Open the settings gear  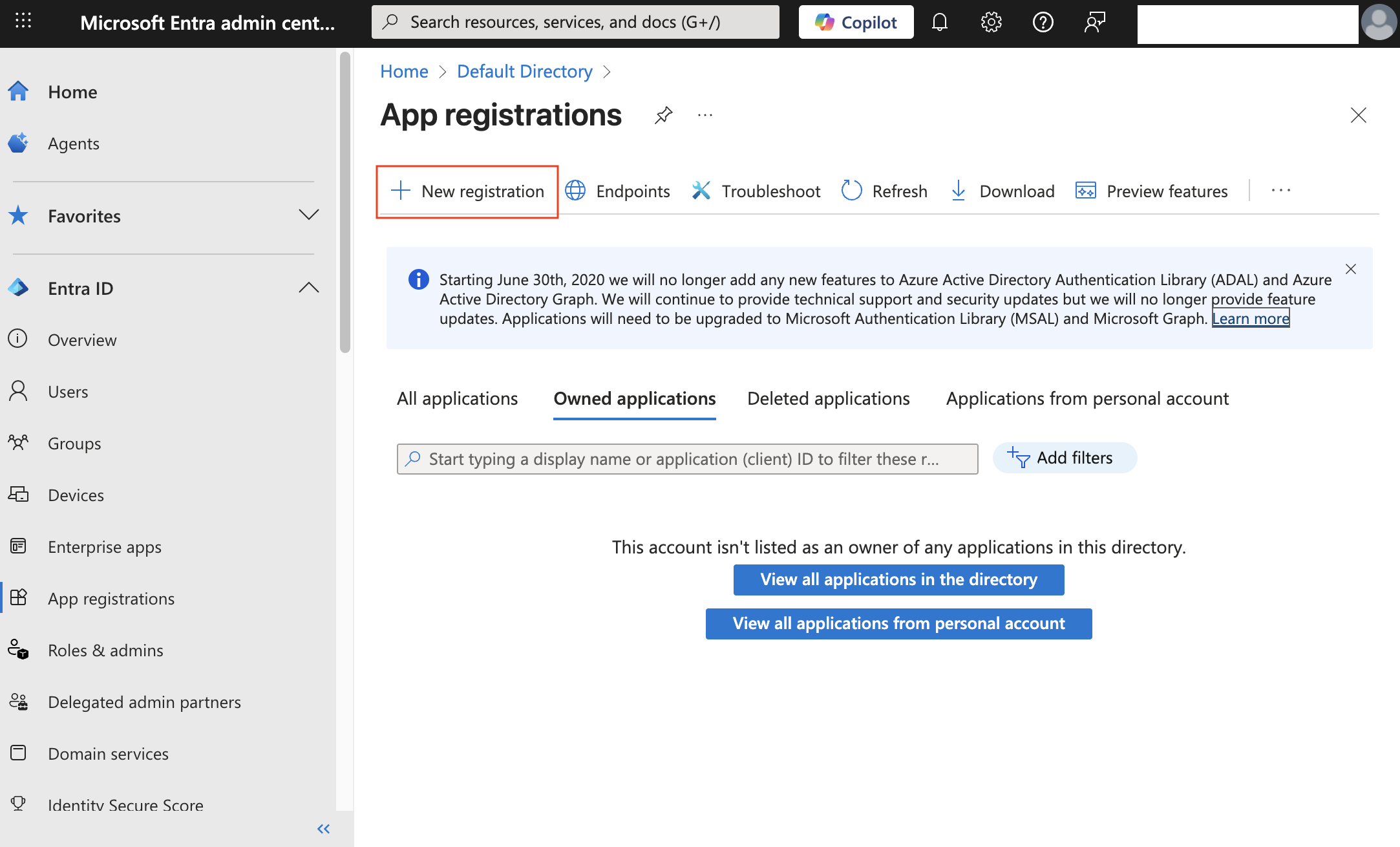point(990,21)
